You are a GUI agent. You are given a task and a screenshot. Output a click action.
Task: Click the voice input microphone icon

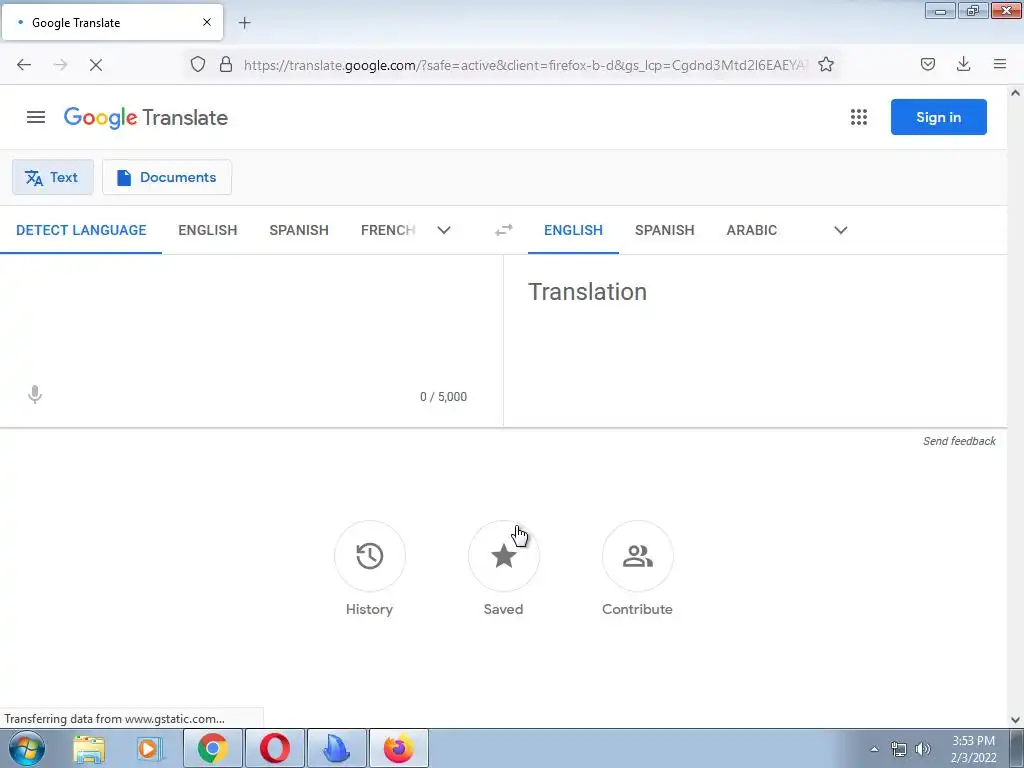click(x=35, y=394)
